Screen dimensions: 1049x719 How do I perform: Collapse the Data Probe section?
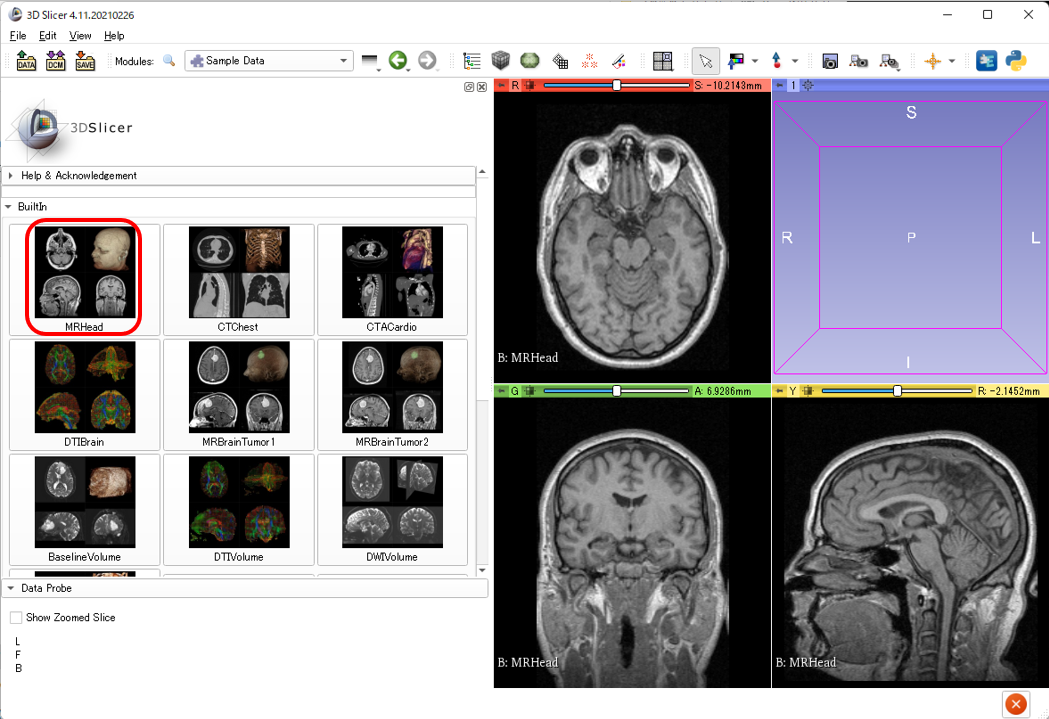pyautogui.click(x=45, y=588)
